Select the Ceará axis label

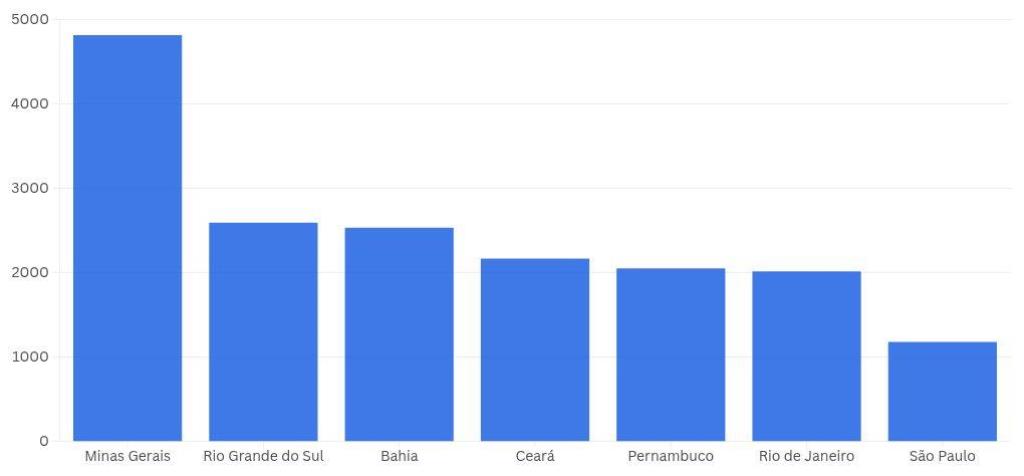click(535, 457)
